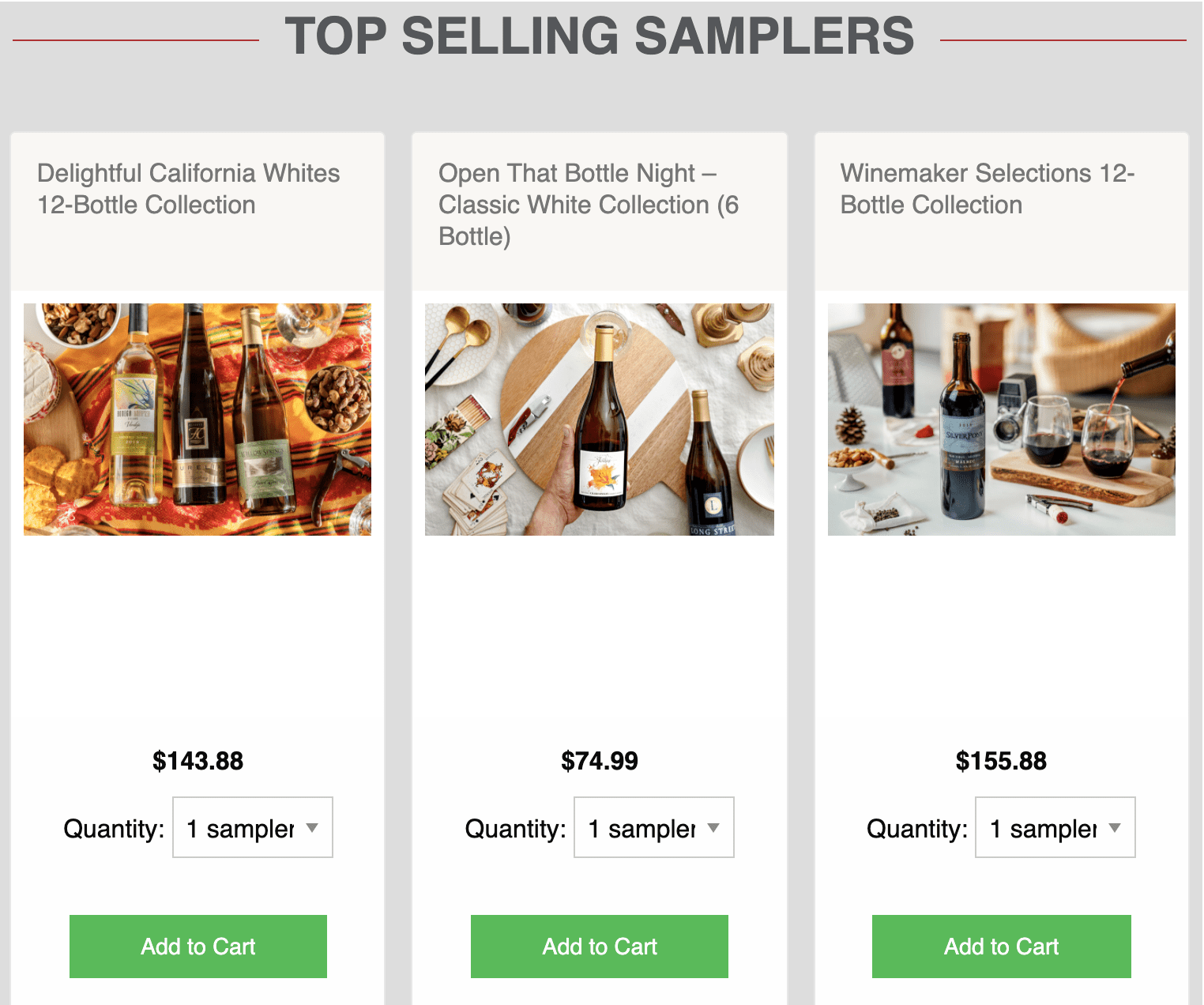1204x1005 pixels.
Task: Click the California Whites product image
Action: 198,420
